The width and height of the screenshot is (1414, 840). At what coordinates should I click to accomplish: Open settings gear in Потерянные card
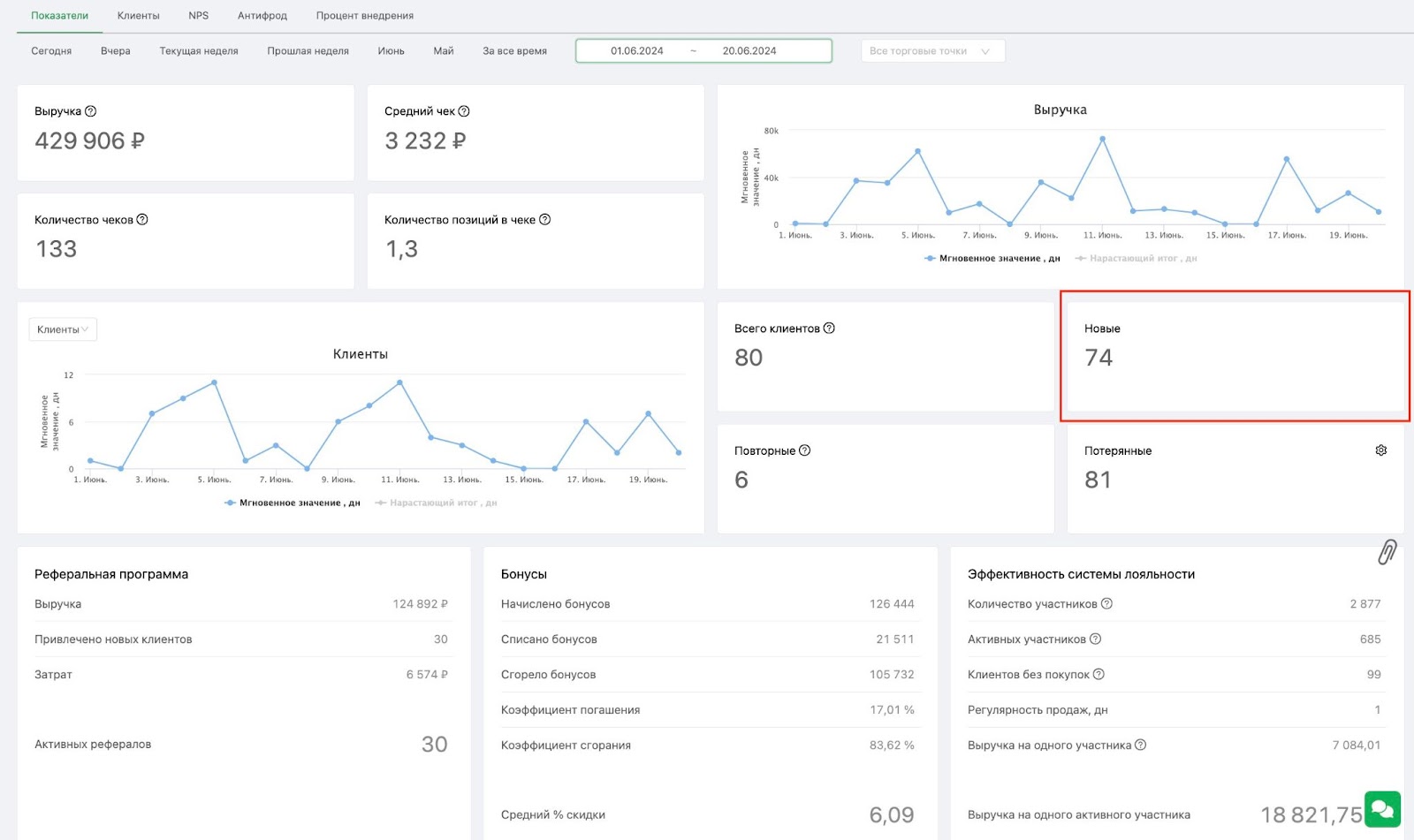click(x=1381, y=450)
